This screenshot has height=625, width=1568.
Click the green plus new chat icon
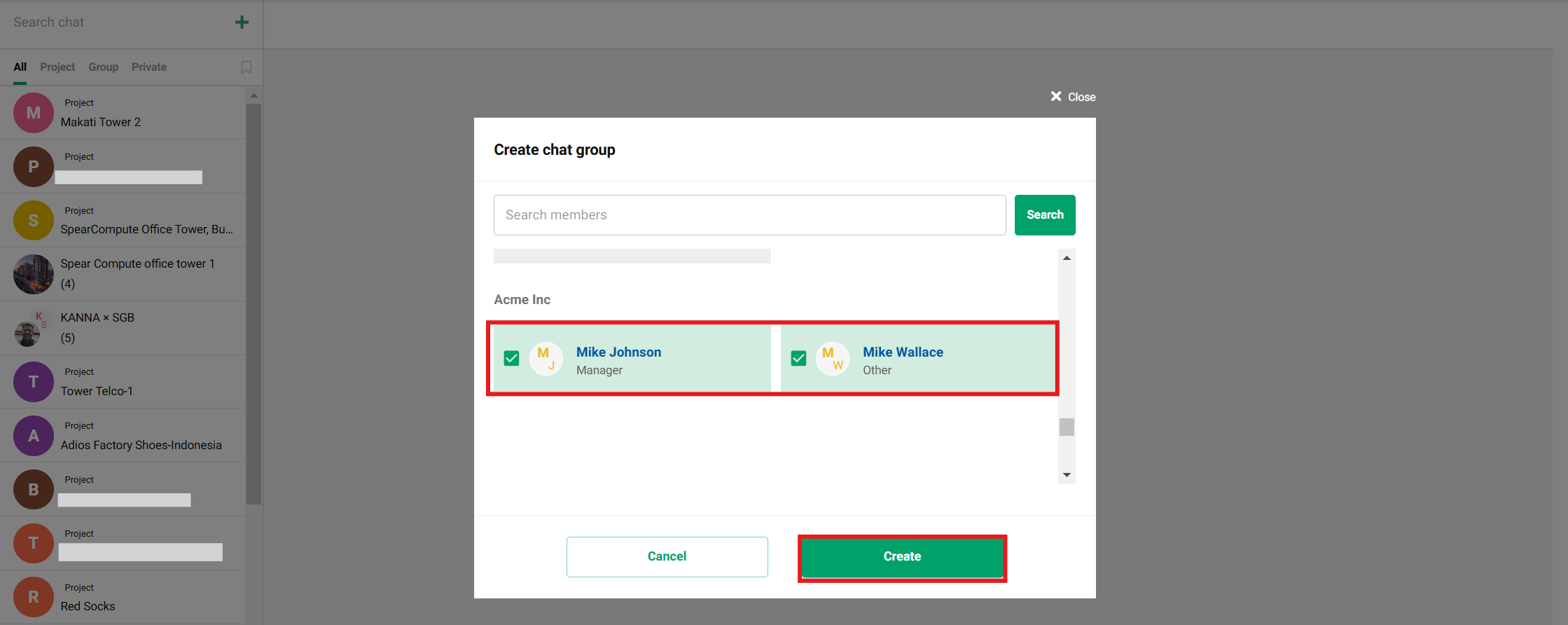[242, 22]
